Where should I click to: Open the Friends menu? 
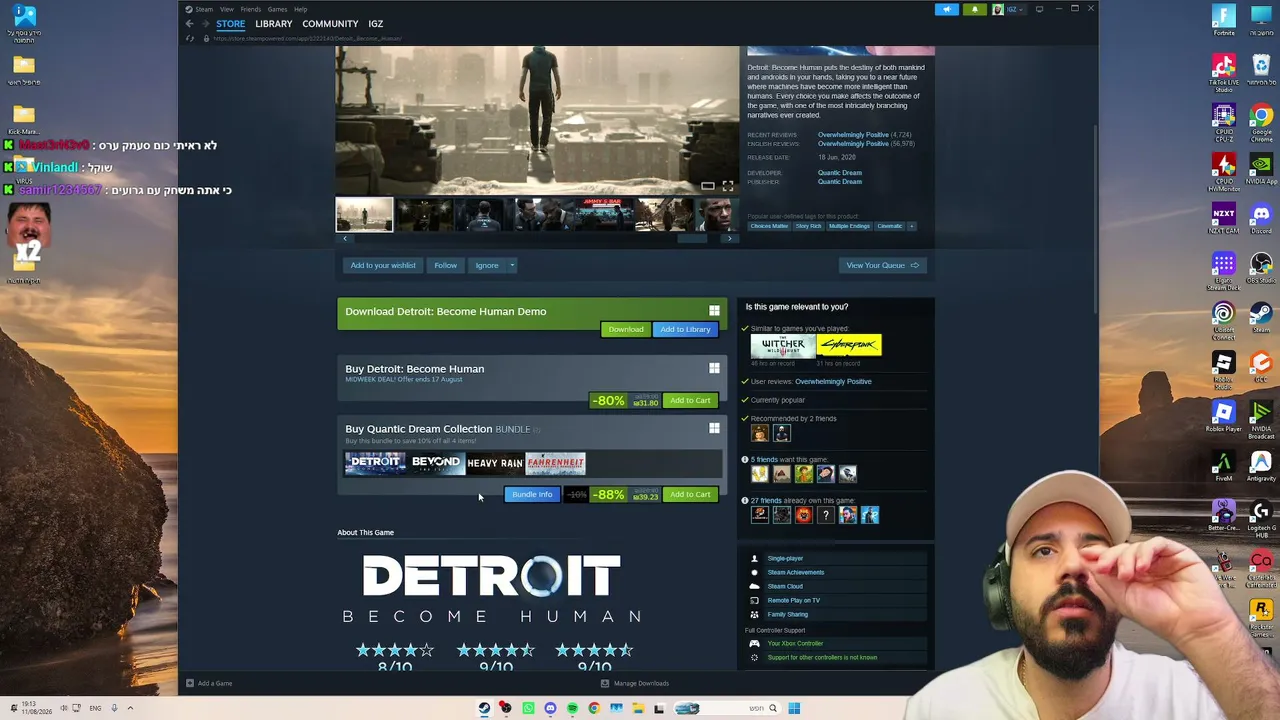250,9
